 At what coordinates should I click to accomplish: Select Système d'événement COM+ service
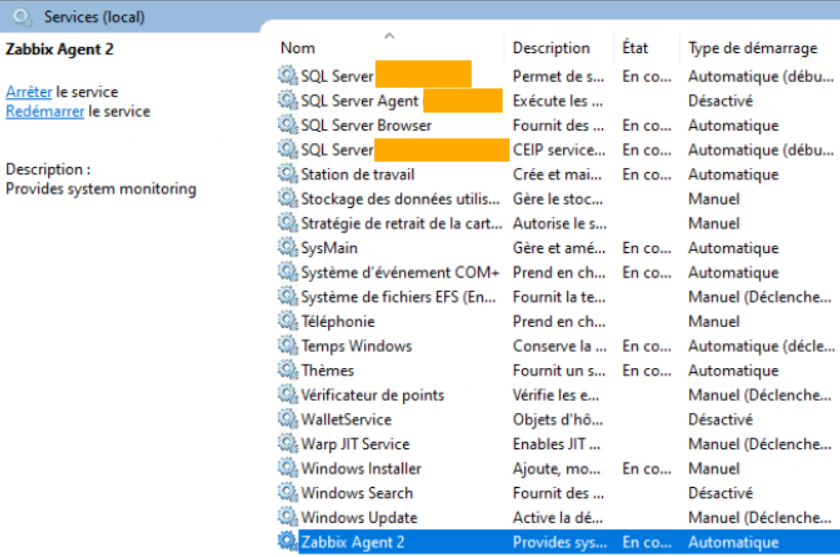(x=400, y=272)
